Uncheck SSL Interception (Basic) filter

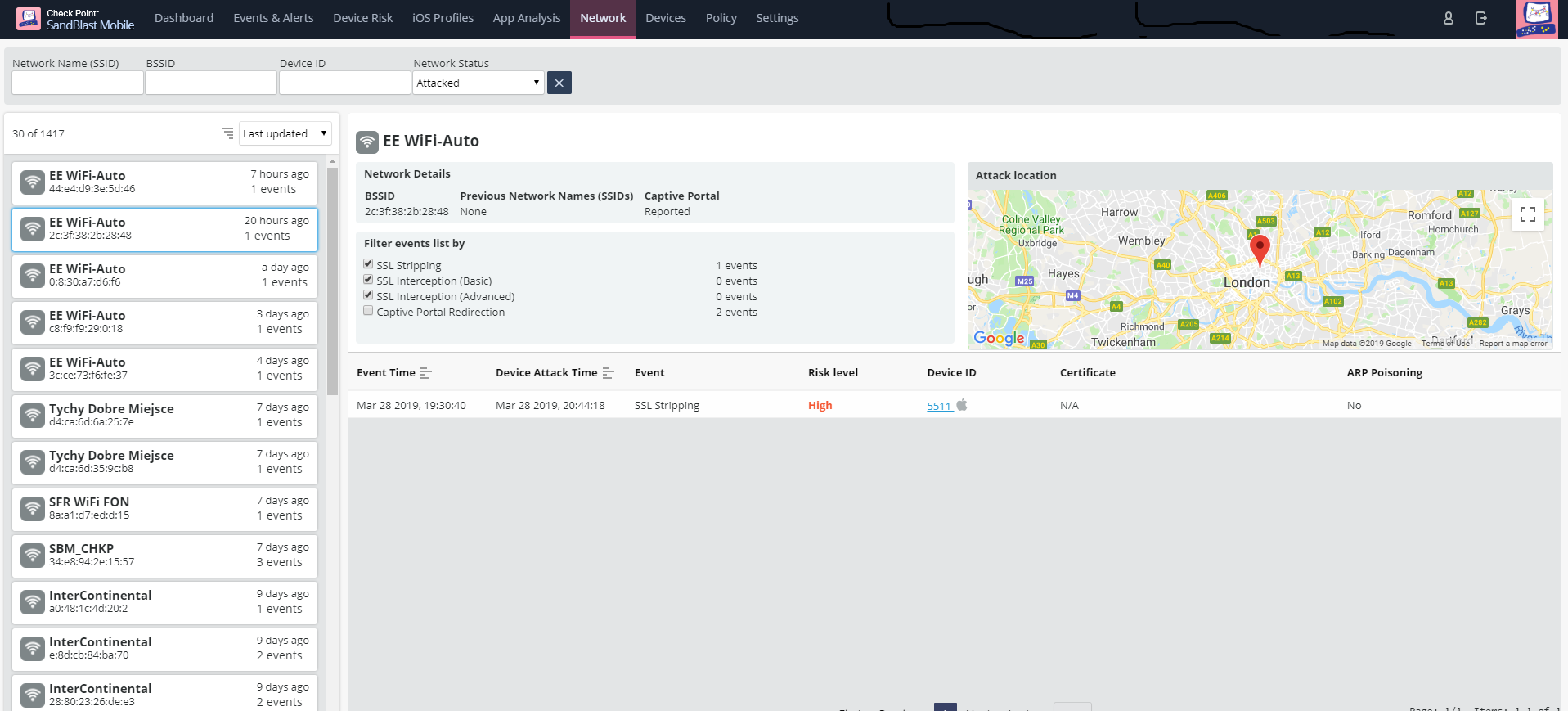[x=368, y=280]
